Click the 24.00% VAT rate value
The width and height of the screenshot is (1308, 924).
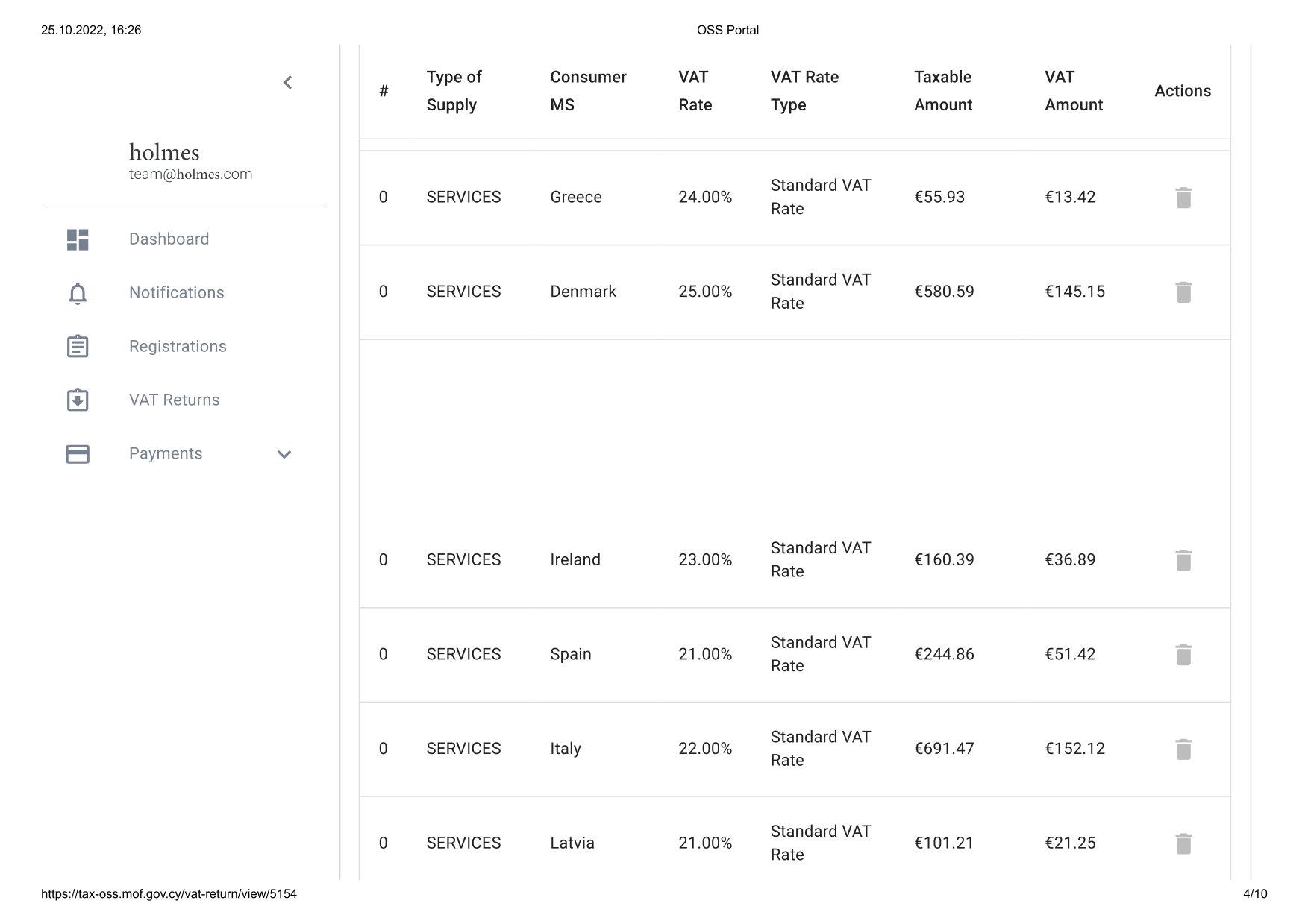pos(705,197)
